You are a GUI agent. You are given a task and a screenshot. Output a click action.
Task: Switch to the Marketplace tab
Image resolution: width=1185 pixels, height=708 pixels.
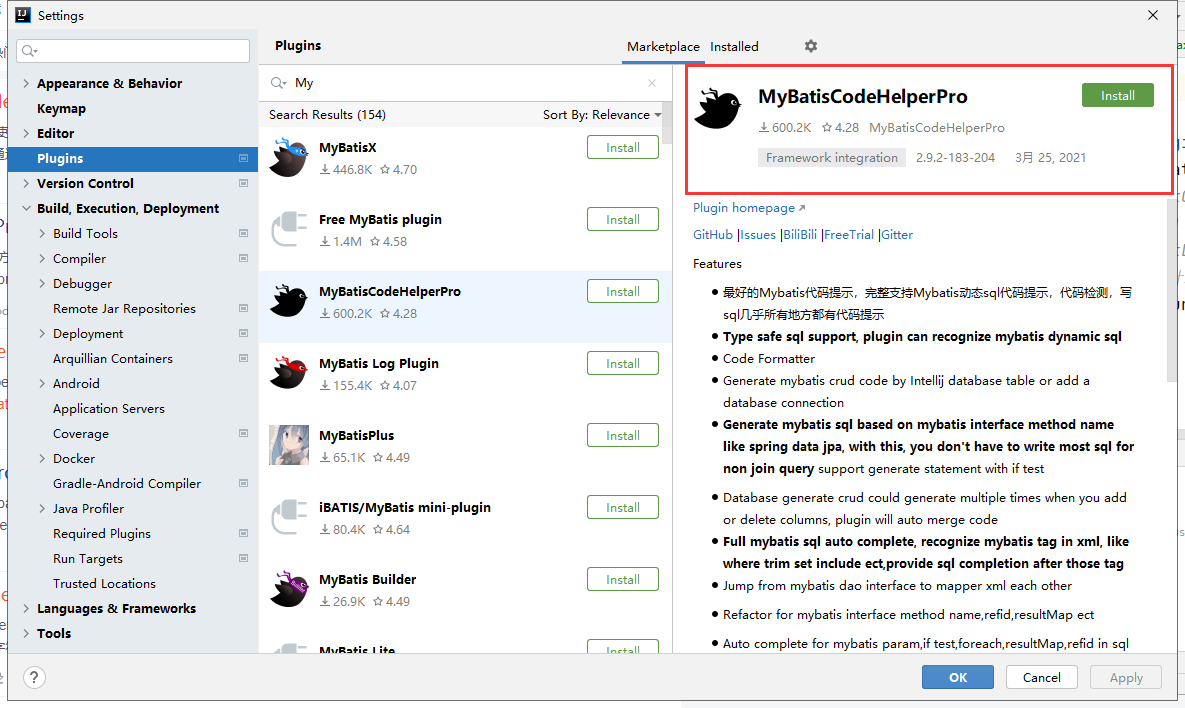click(663, 47)
